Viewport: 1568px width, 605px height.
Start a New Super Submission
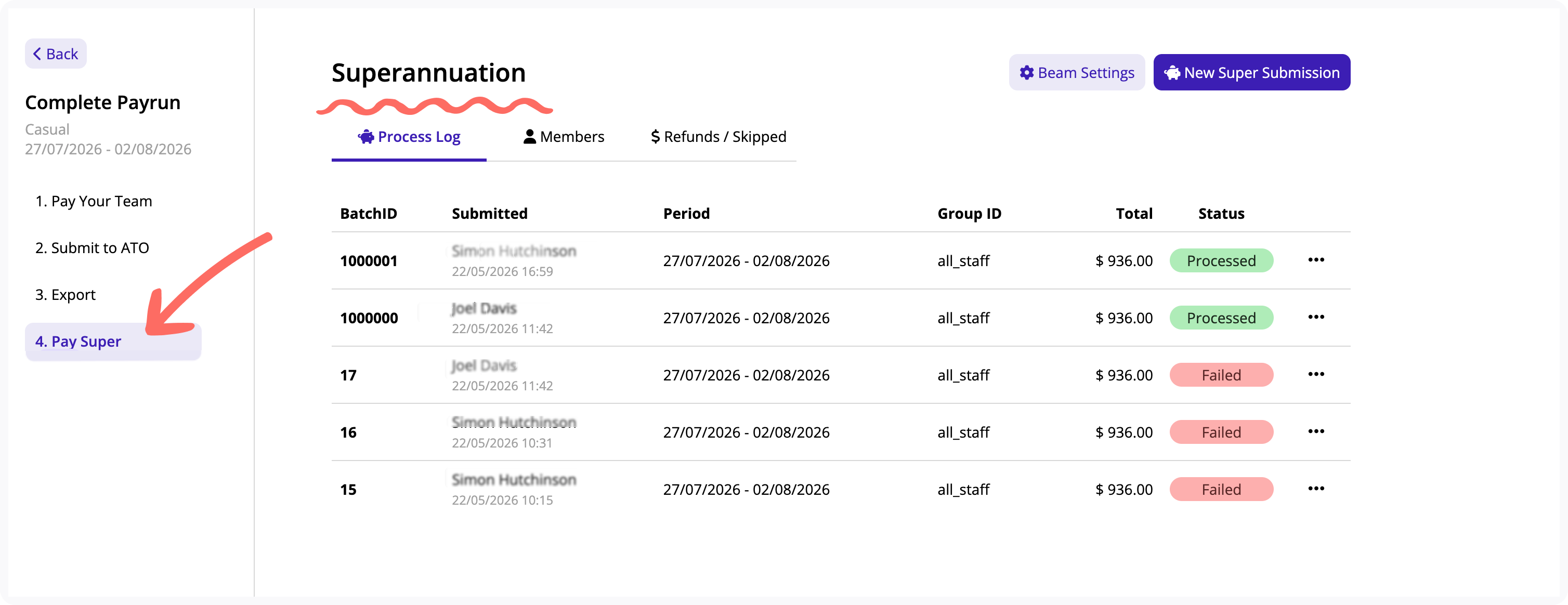(x=1251, y=73)
